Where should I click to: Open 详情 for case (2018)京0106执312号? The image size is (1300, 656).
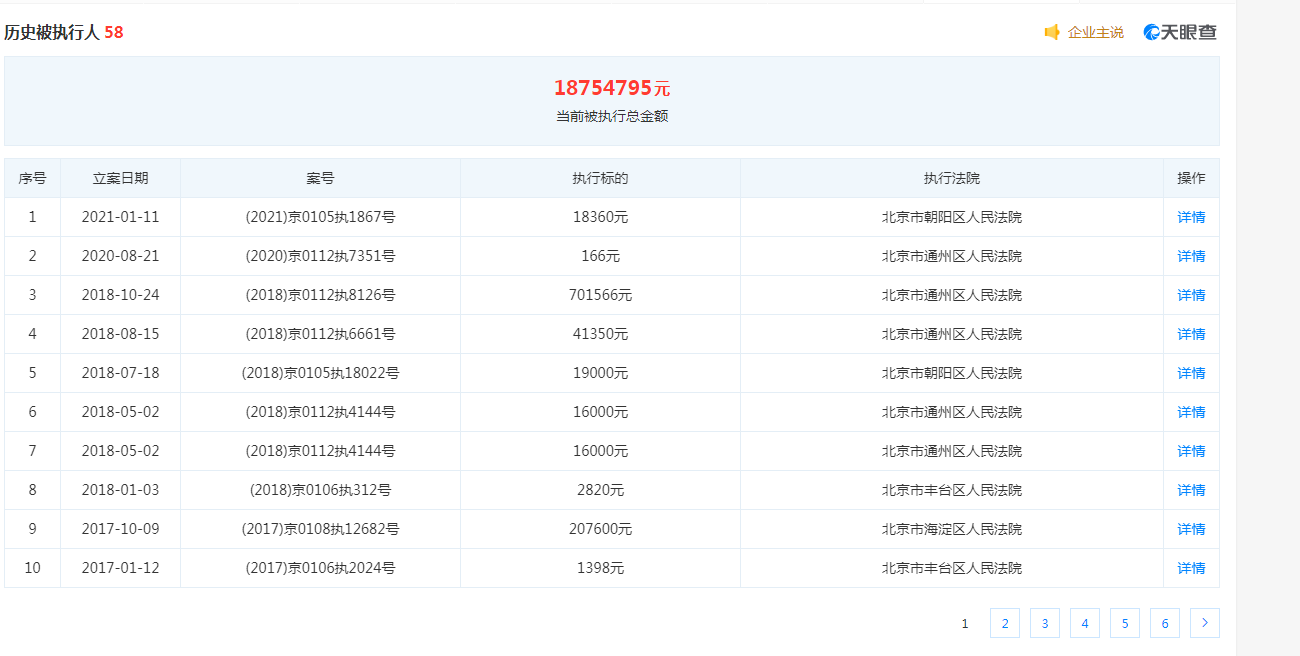coord(1191,490)
